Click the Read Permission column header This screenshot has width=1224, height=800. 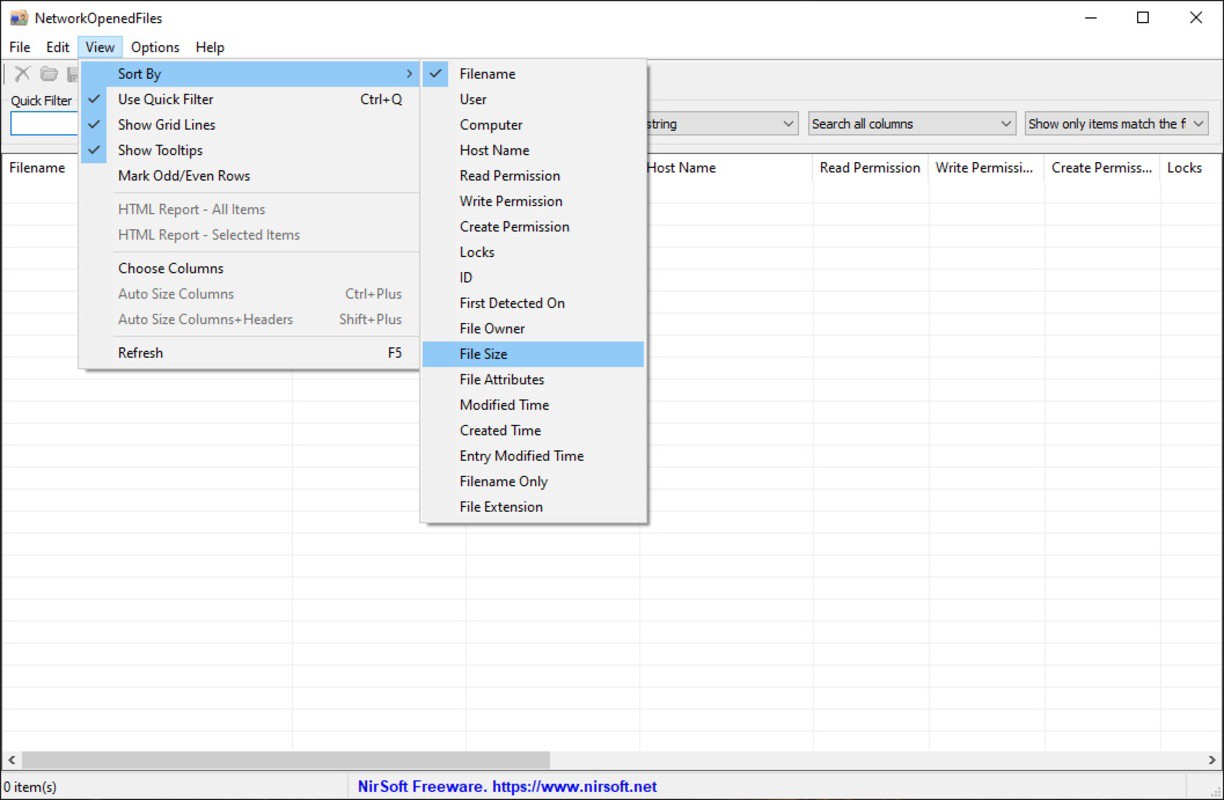(x=870, y=168)
